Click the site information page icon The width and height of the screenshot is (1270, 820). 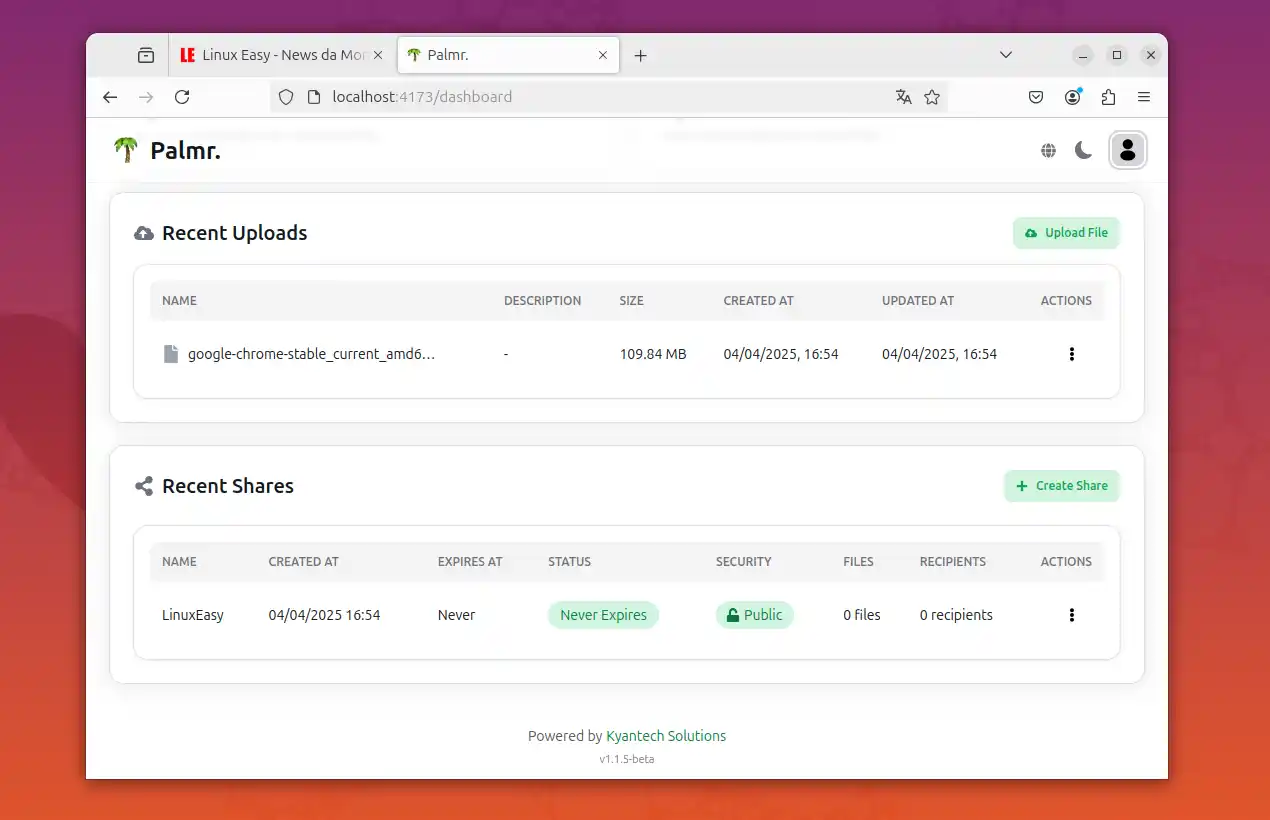[313, 97]
